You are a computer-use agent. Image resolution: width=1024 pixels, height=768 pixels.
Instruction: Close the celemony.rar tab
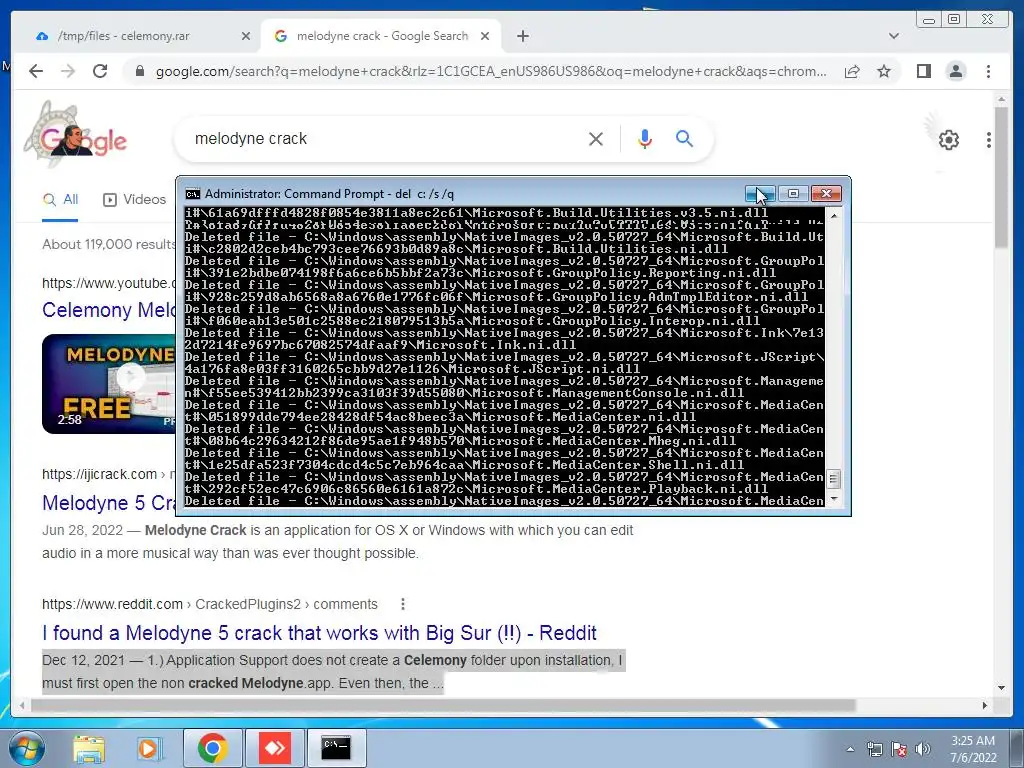click(x=246, y=37)
